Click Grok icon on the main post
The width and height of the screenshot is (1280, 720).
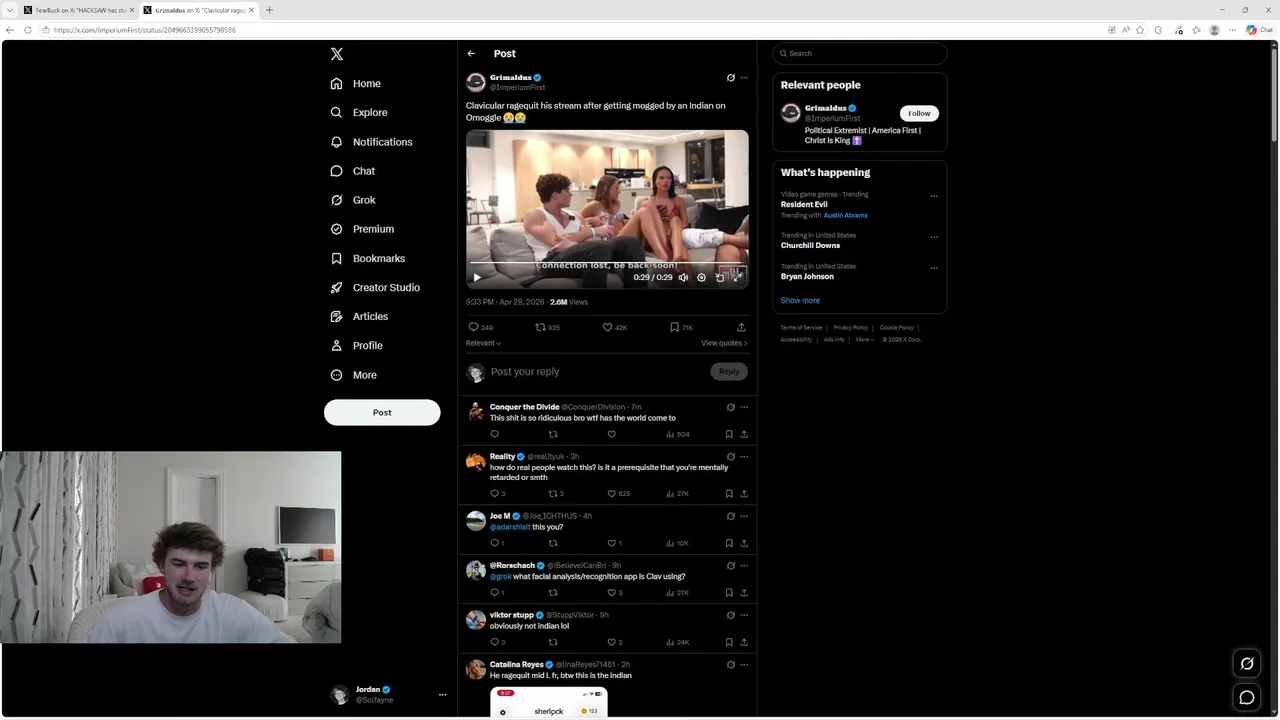730,78
